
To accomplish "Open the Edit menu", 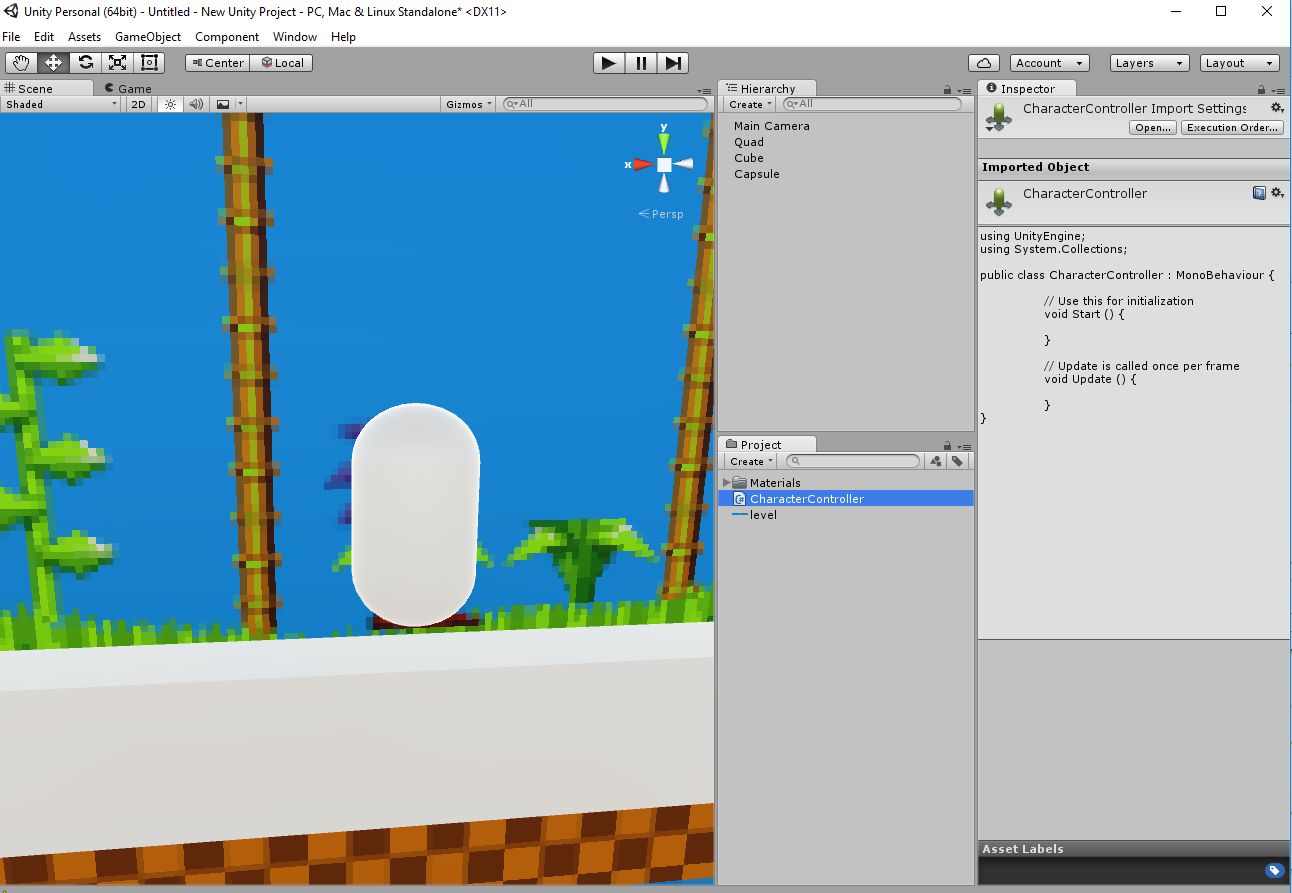I will [44, 37].
